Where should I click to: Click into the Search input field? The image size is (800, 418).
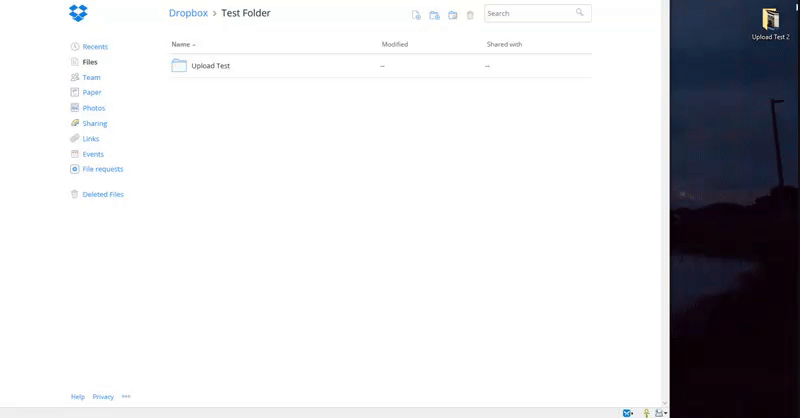528,14
